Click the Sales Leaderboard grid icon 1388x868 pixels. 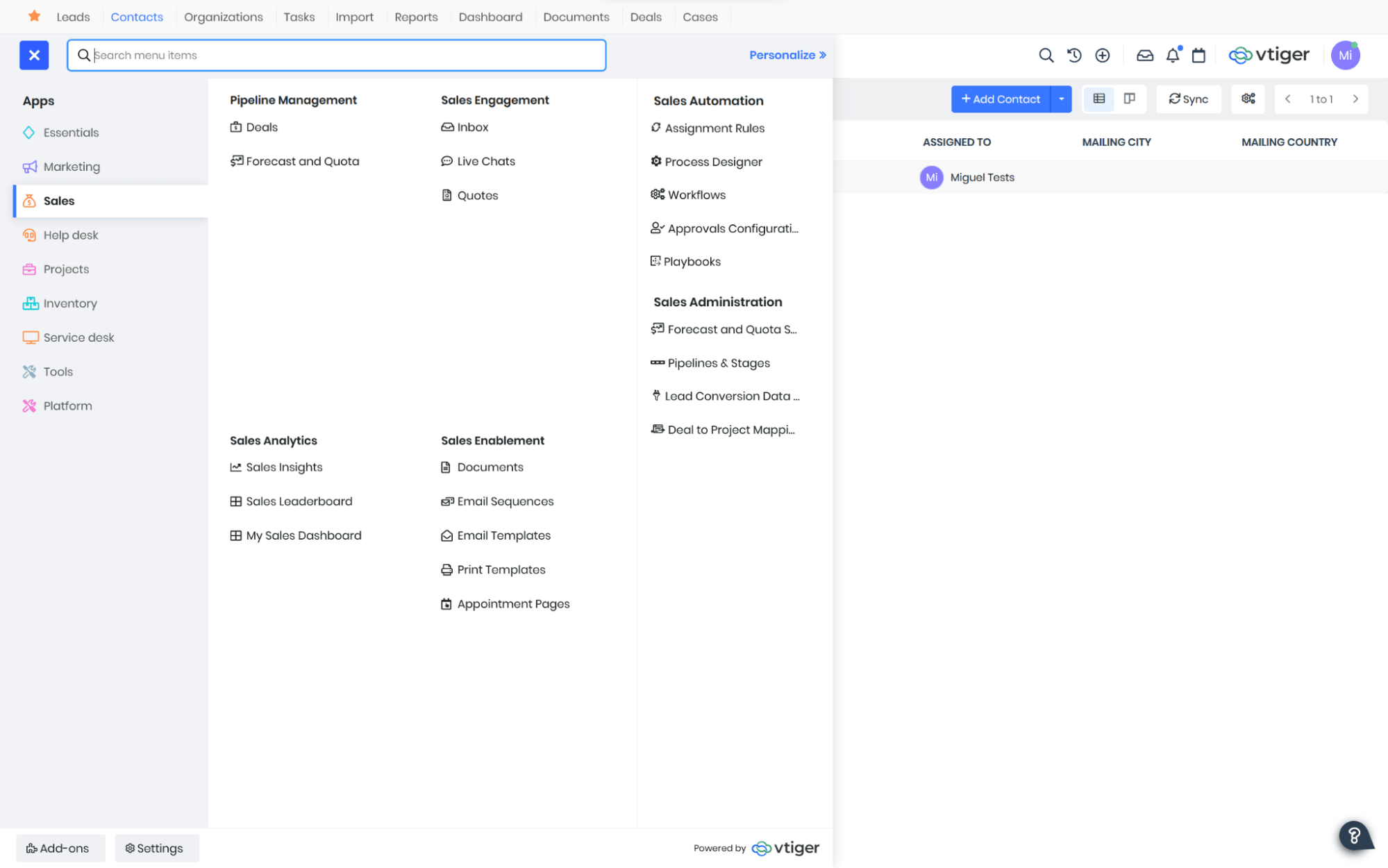coord(236,501)
